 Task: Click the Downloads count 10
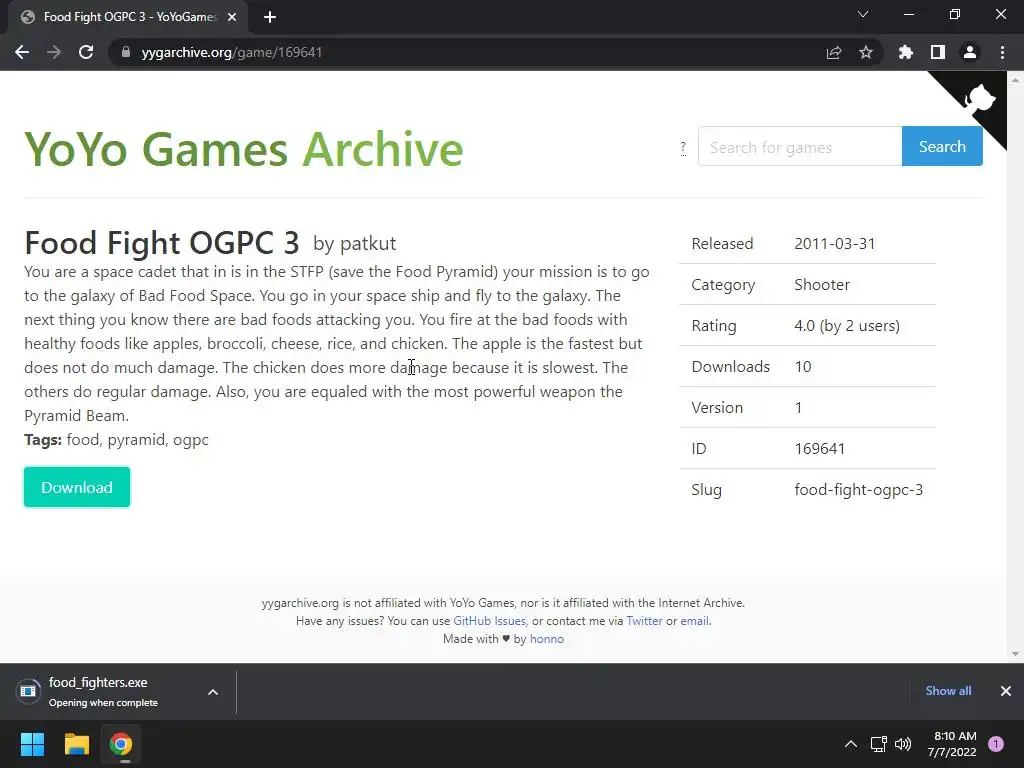[x=803, y=367]
